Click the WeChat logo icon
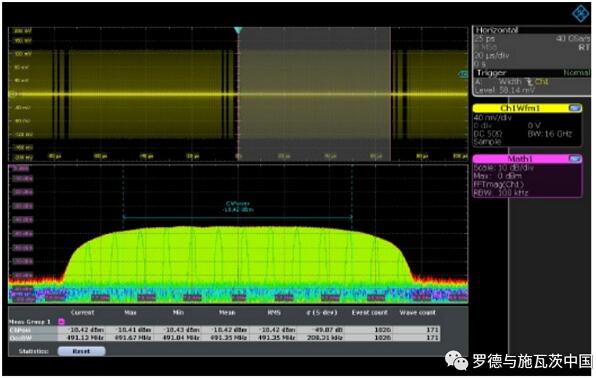Viewport: 596px width, 378px height. pos(456,360)
